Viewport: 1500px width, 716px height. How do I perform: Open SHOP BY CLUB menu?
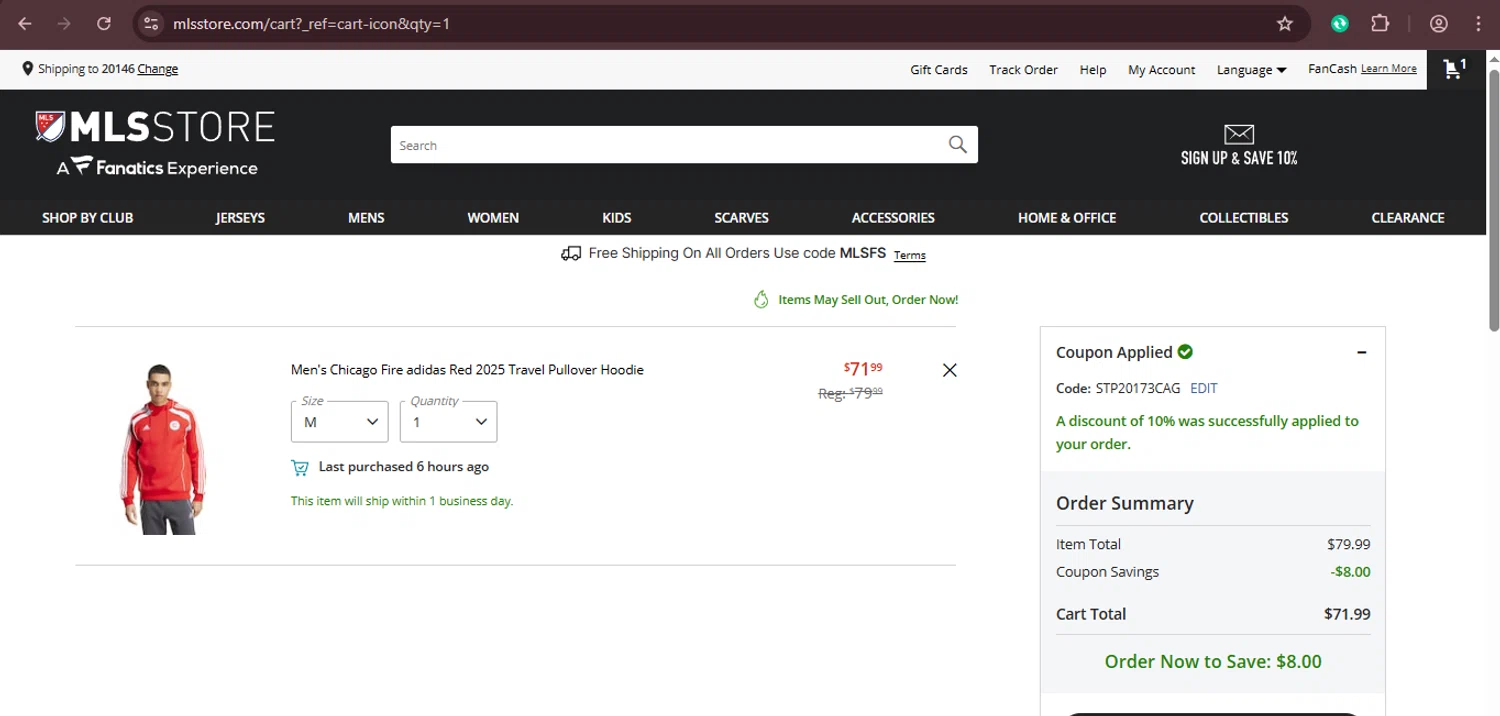(87, 217)
